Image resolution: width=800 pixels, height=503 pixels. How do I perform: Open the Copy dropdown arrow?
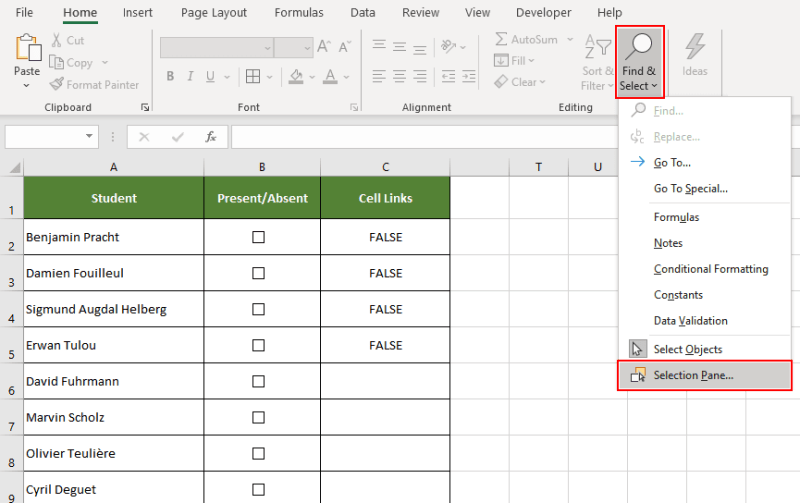105,62
